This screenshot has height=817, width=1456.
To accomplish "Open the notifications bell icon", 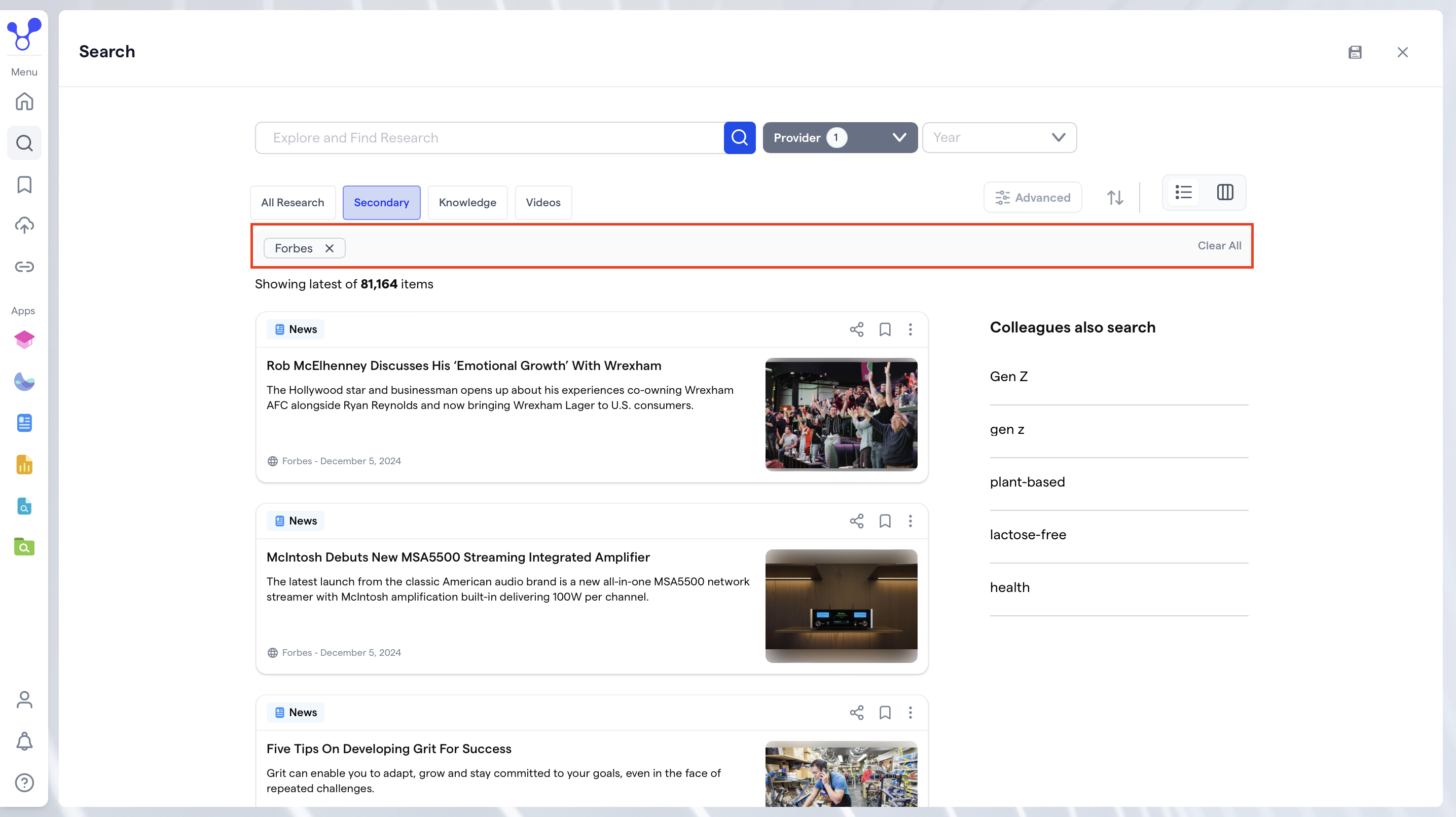I will pyautogui.click(x=24, y=741).
